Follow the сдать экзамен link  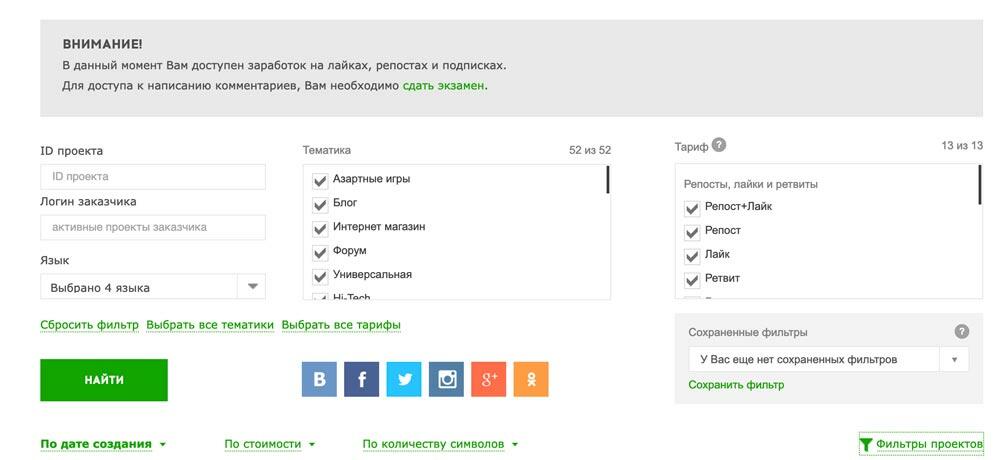point(443,85)
